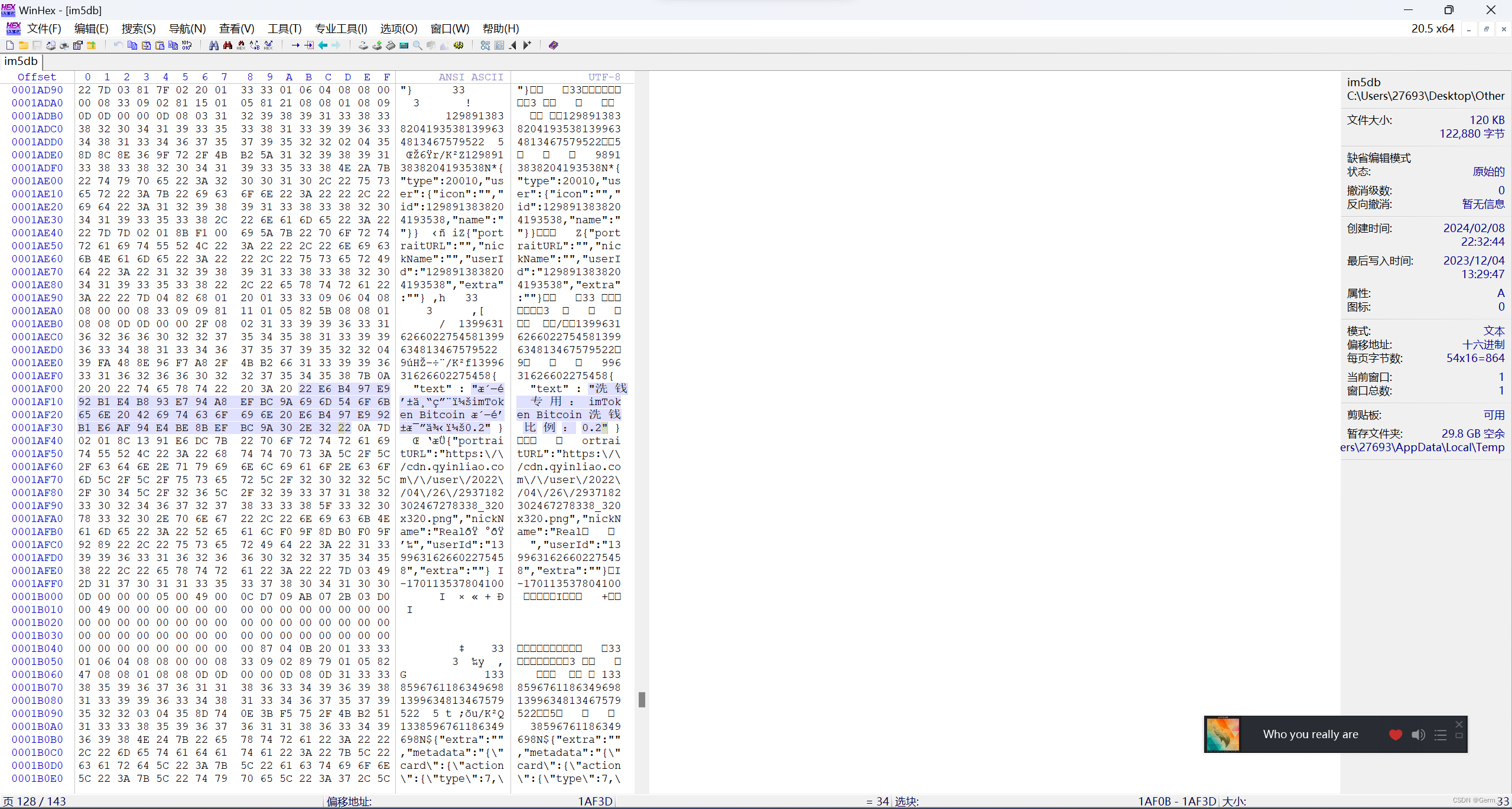The height and width of the screenshot is (809, 1512).
Task: Select the im5db file tab
Action: click(21, 61)
